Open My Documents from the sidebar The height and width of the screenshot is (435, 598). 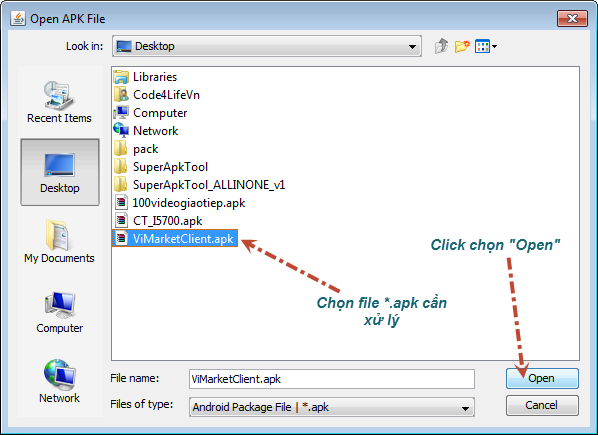pos(59,242)
